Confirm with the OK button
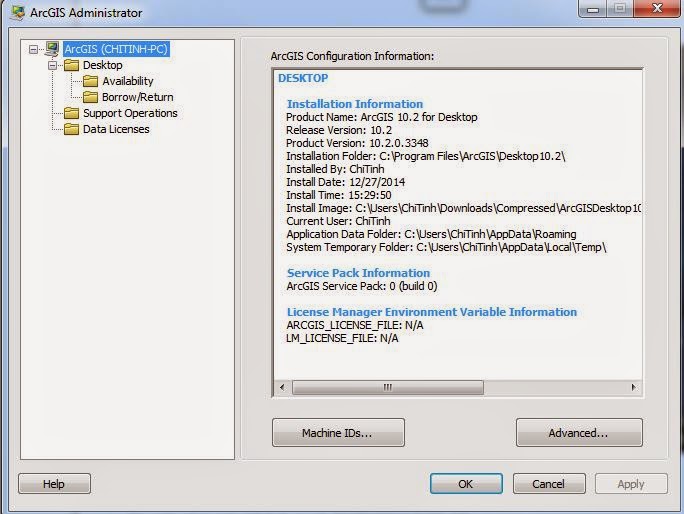684x514 pixels. [466, 483]
